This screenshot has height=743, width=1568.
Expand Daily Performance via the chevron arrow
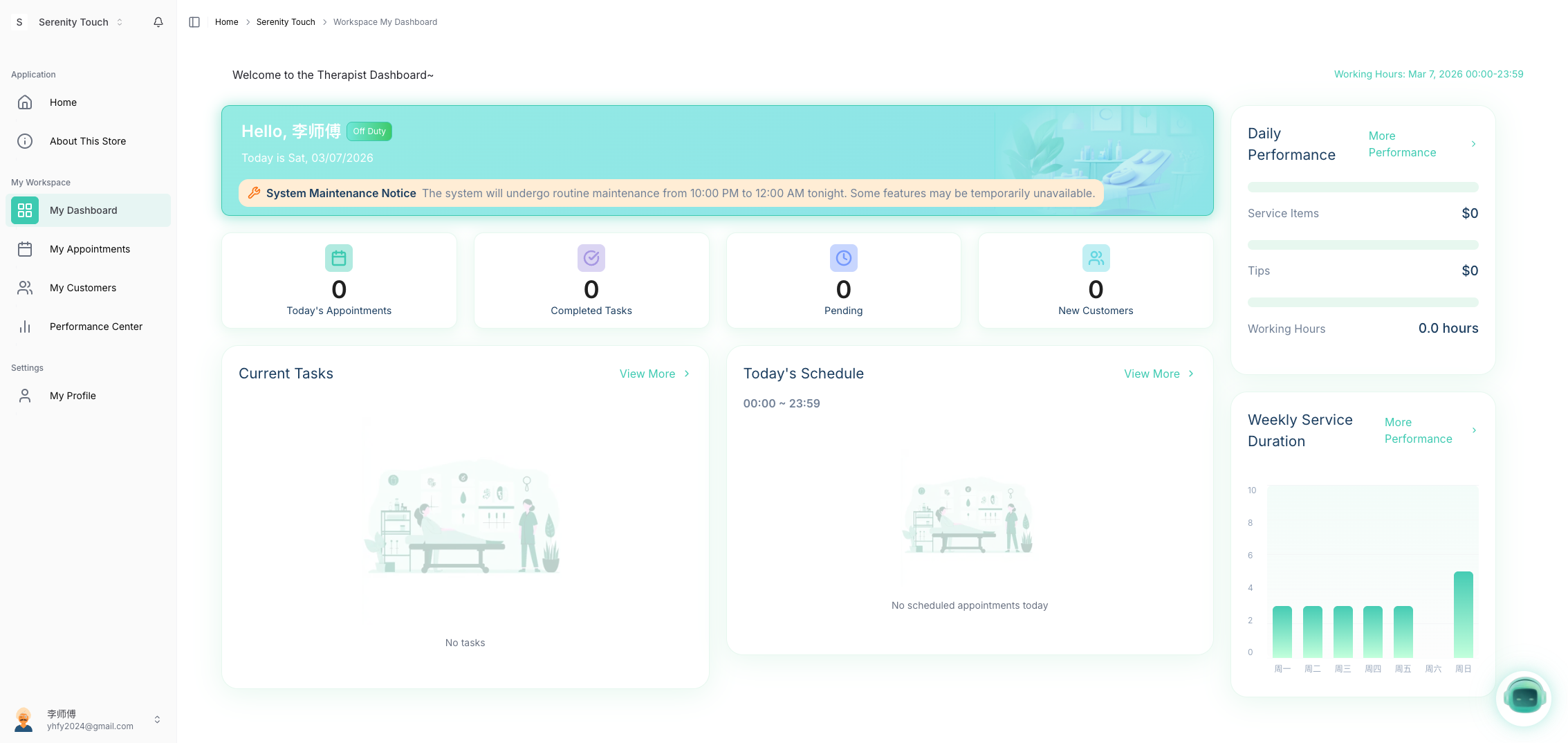tap(1473, 144)
